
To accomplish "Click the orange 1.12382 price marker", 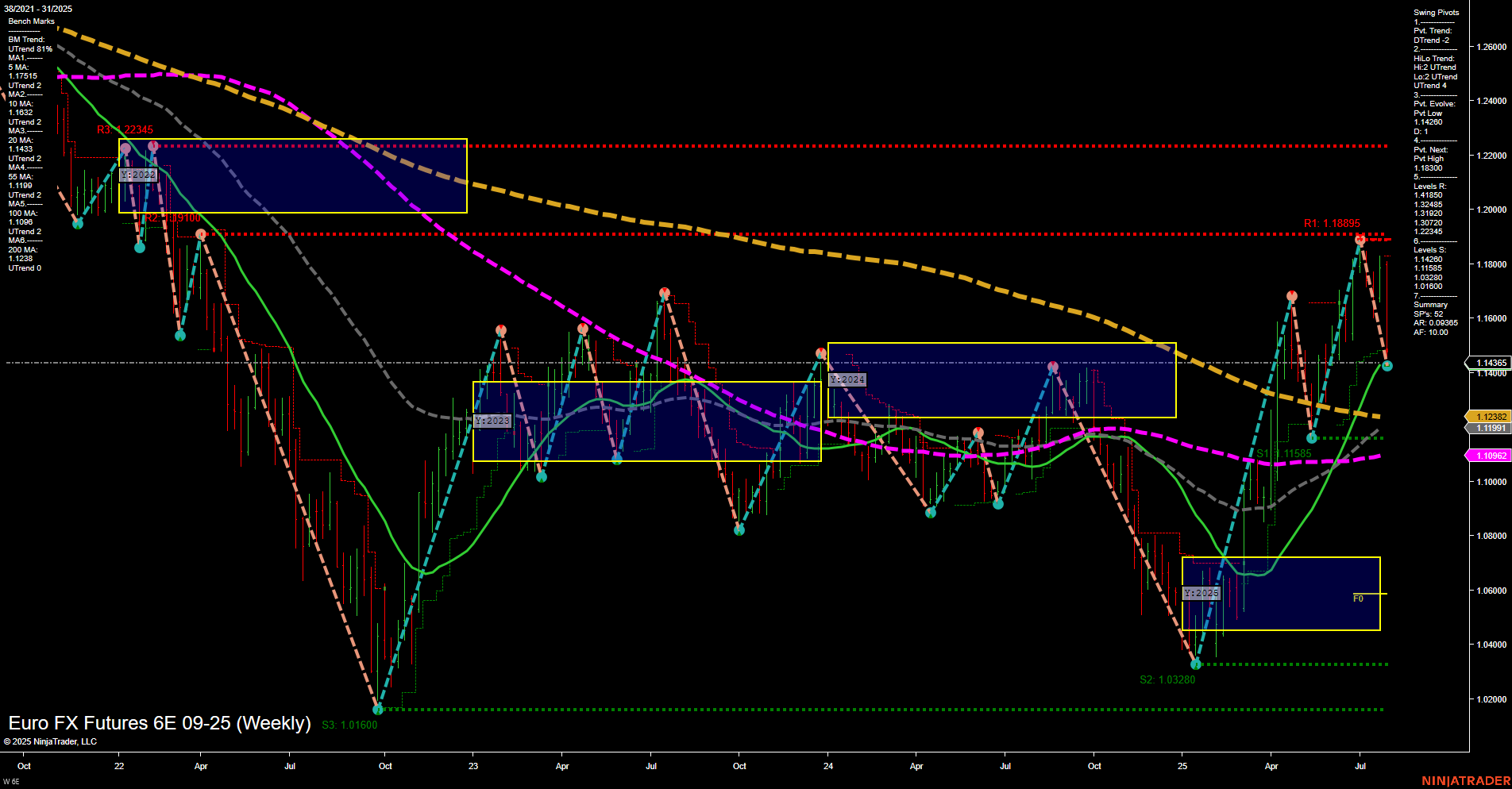I will (1490, 417).
